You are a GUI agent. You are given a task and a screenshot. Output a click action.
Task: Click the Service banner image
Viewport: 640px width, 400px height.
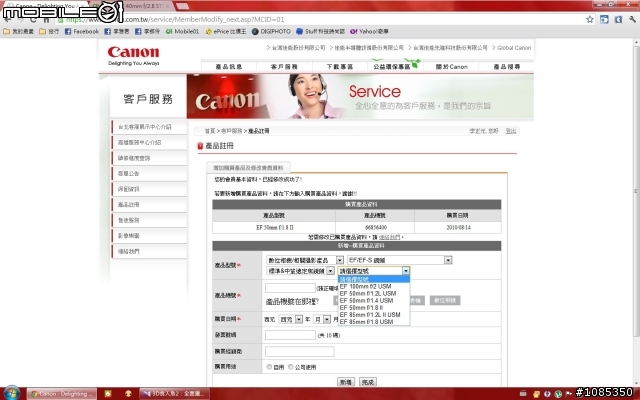tap(360, 96)
